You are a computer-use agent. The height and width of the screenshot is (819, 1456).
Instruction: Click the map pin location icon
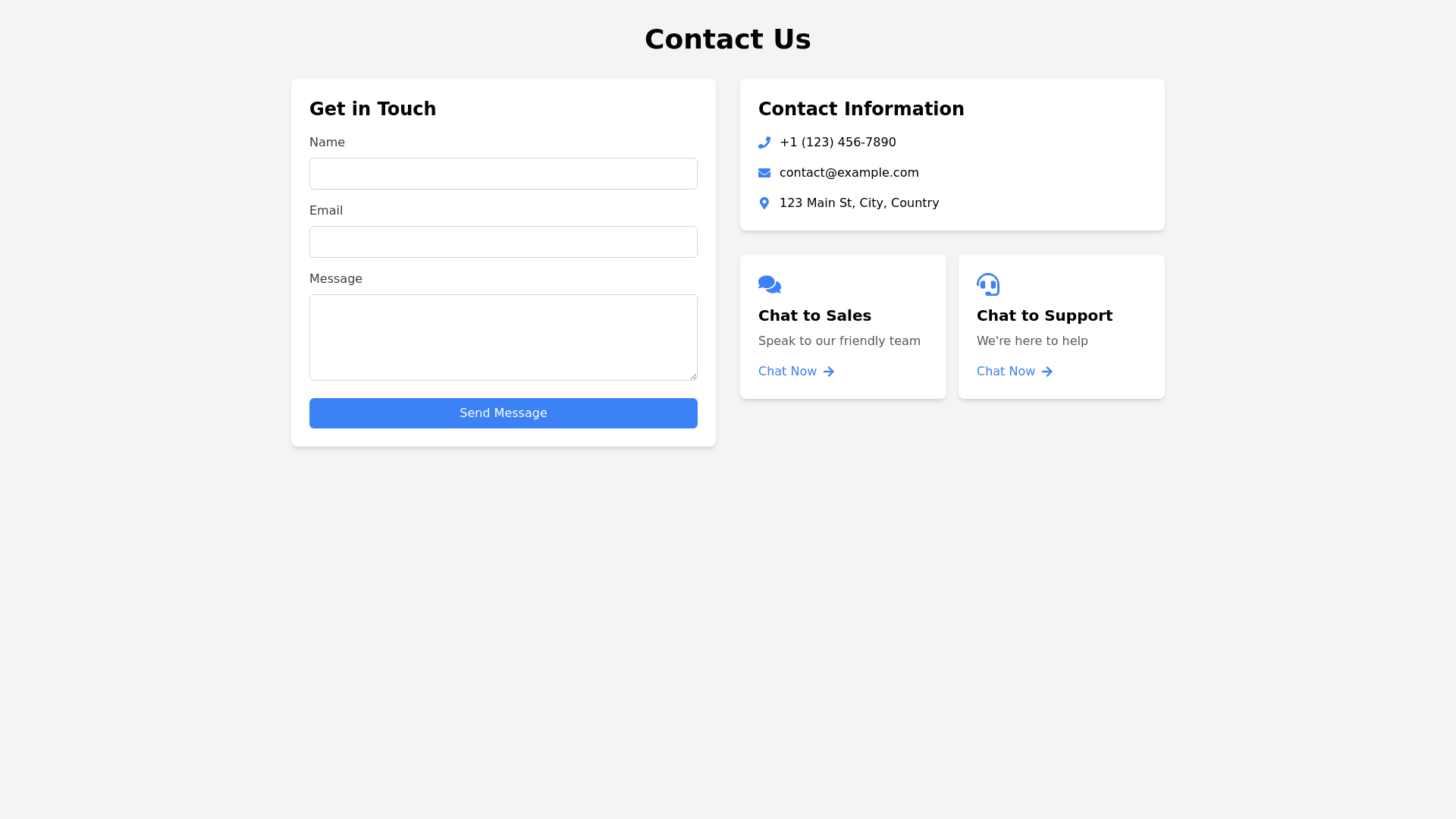click(764, 203)
